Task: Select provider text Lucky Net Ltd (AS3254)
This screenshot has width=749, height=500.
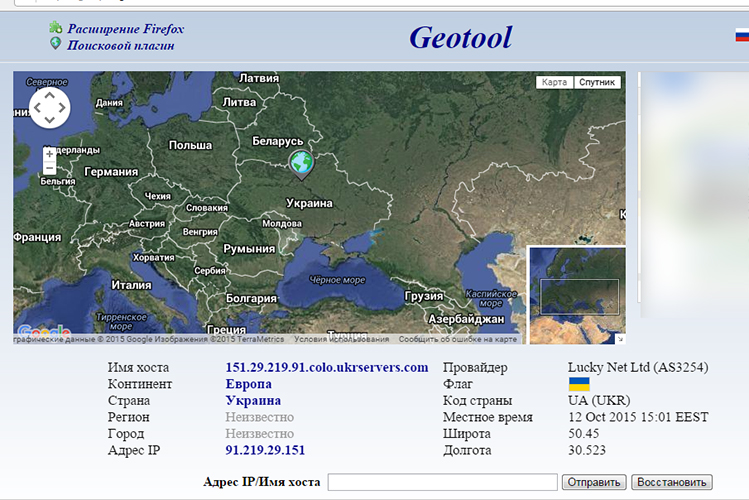Action: (x=638, y=367)
